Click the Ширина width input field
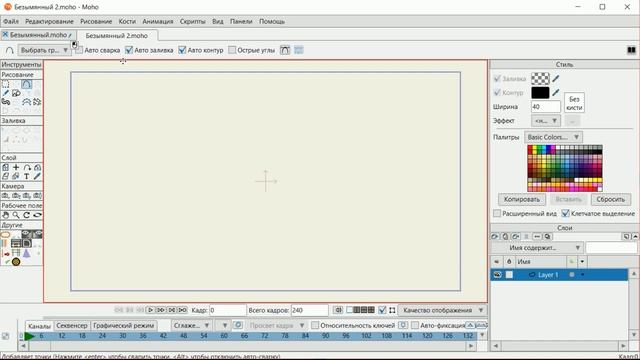Image resolution: width=640 pixels, height=360 pixels. coord(546,107)
